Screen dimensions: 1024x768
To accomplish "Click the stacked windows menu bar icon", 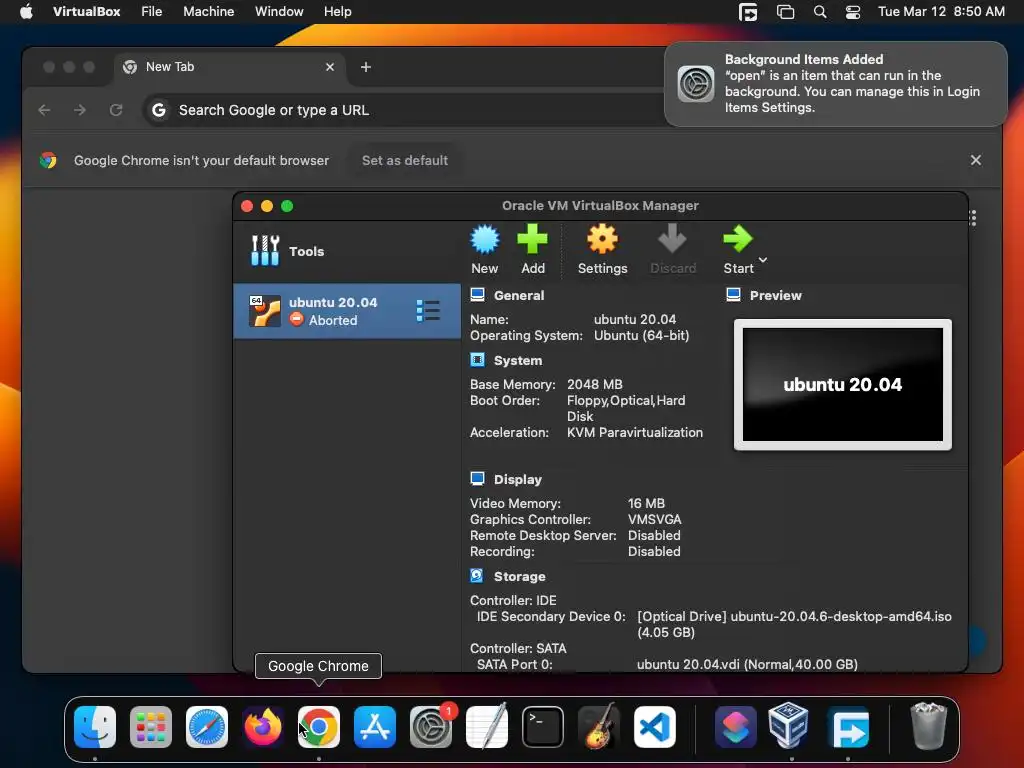I will click(785, 12).
